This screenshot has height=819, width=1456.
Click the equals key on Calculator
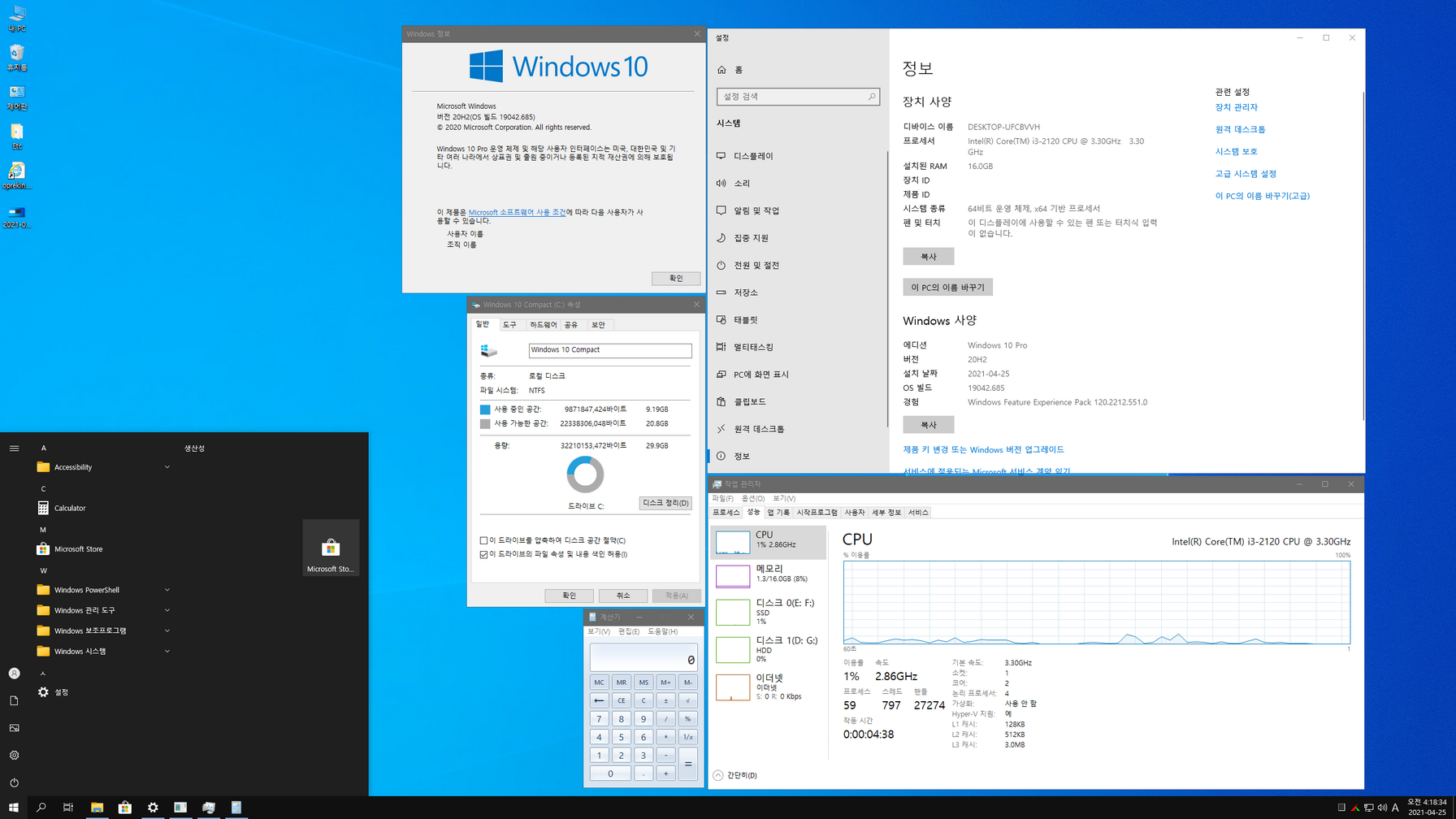[687, 764]
